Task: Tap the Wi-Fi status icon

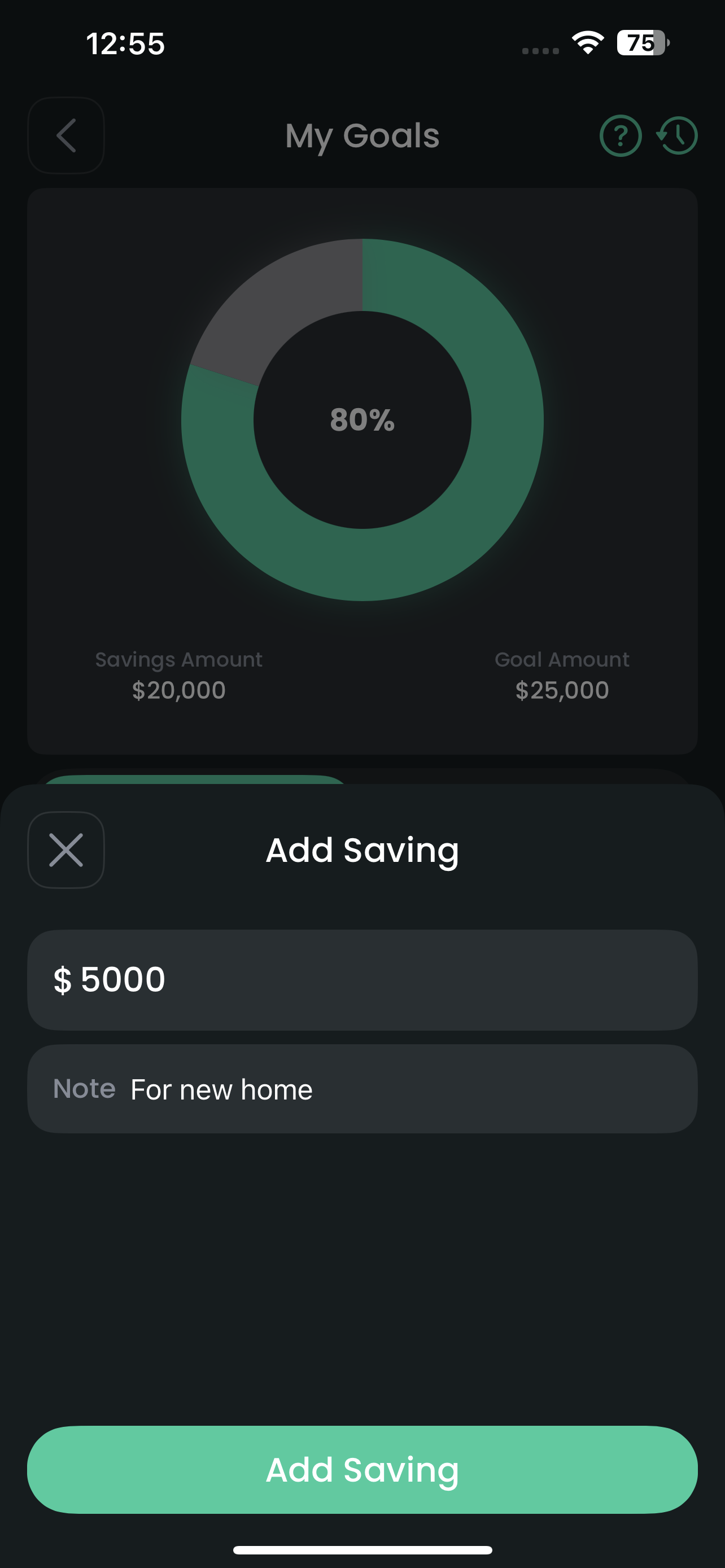Action: tap(587, 43)
